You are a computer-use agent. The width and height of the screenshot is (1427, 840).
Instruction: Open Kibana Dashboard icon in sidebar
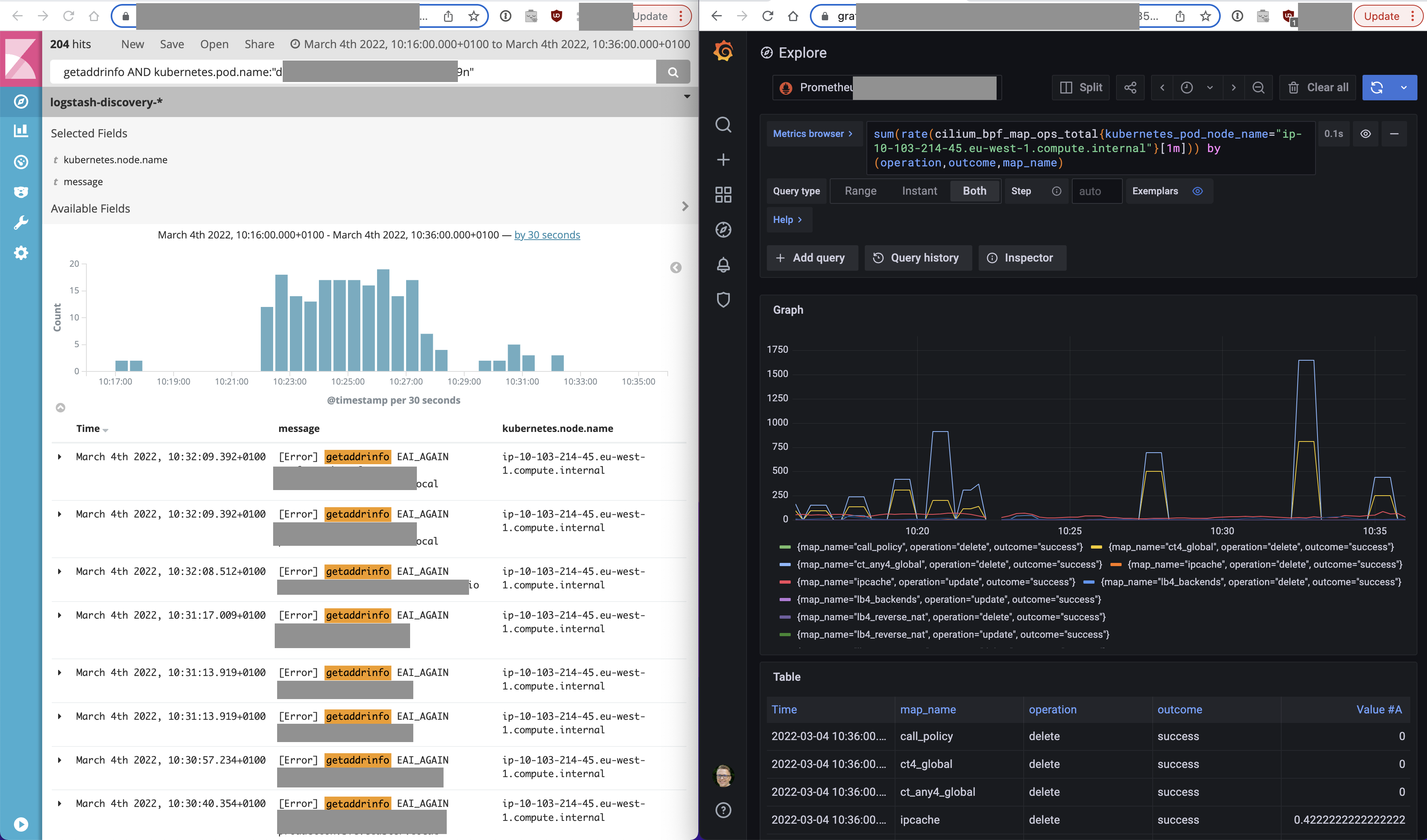(x=21, y=162)
